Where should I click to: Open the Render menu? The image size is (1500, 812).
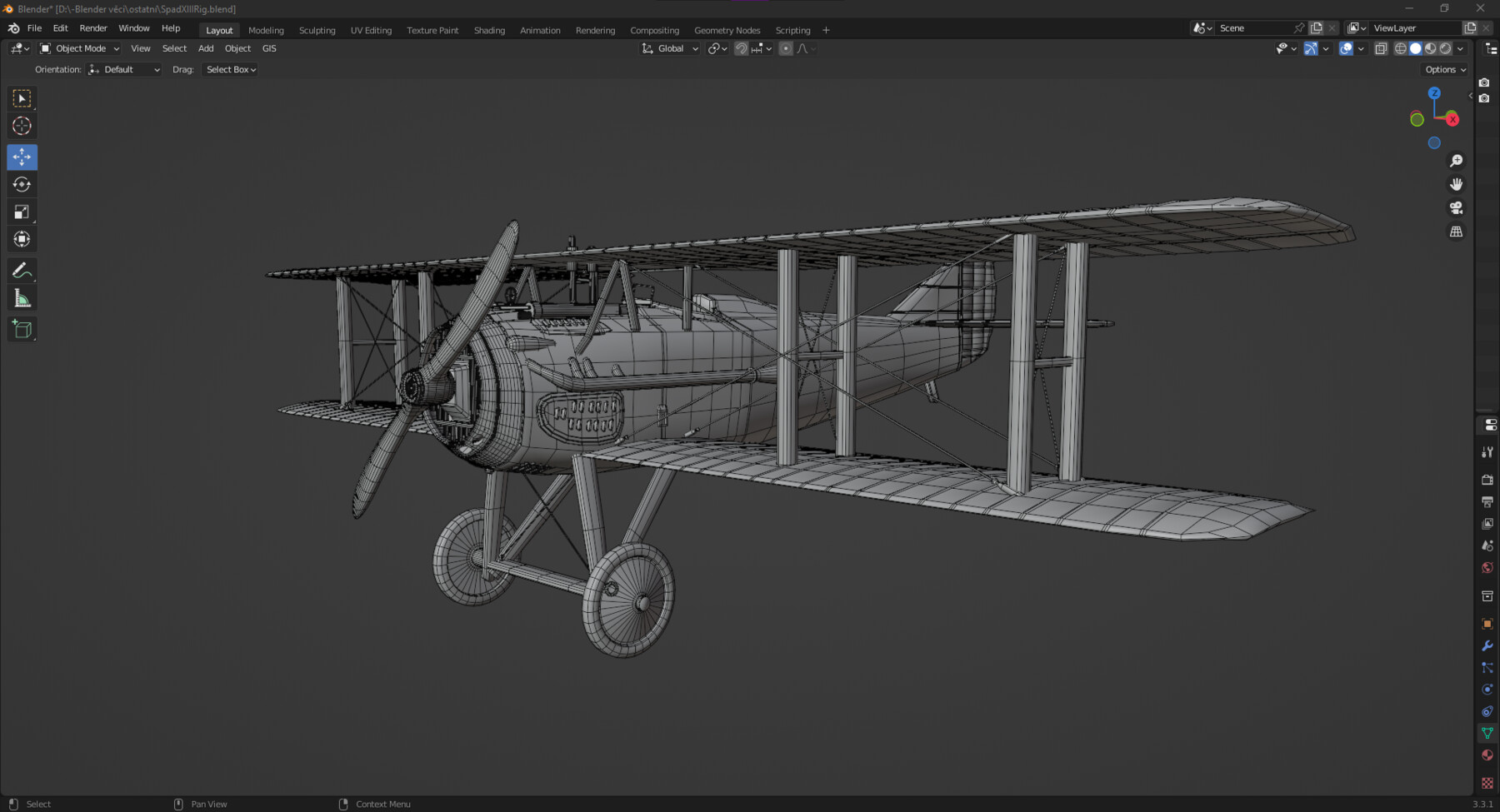point(93,27)
